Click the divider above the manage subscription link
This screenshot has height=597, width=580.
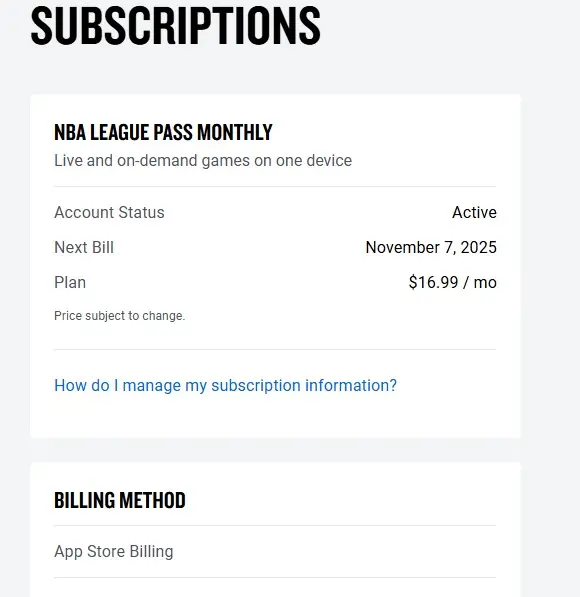pos(275,349)
